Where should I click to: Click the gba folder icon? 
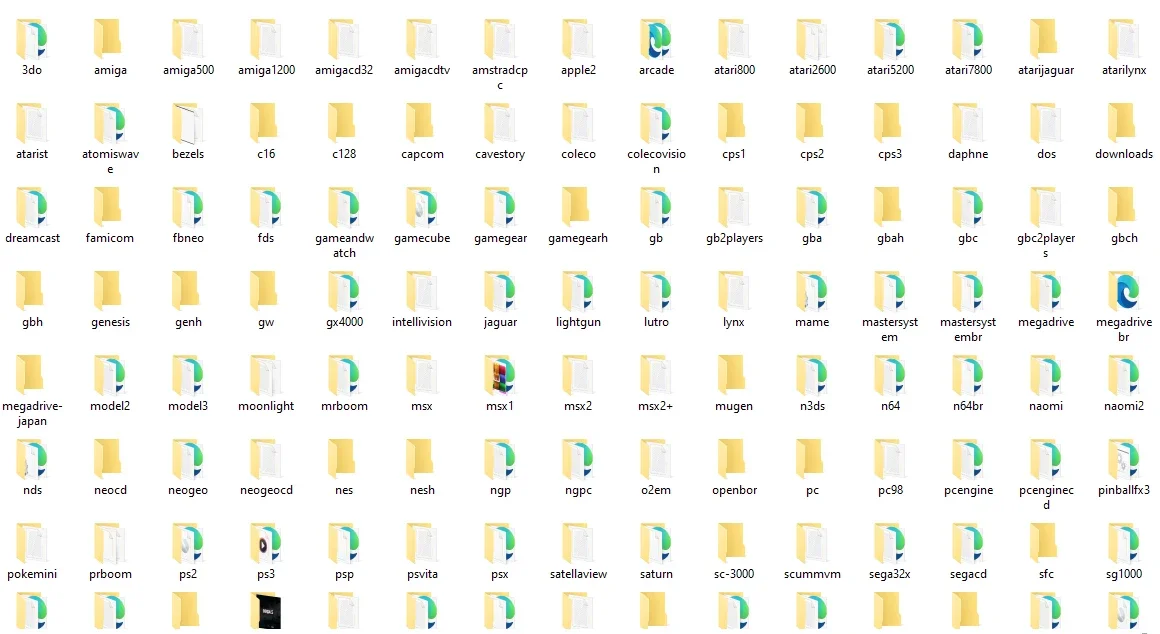[812, 207]
